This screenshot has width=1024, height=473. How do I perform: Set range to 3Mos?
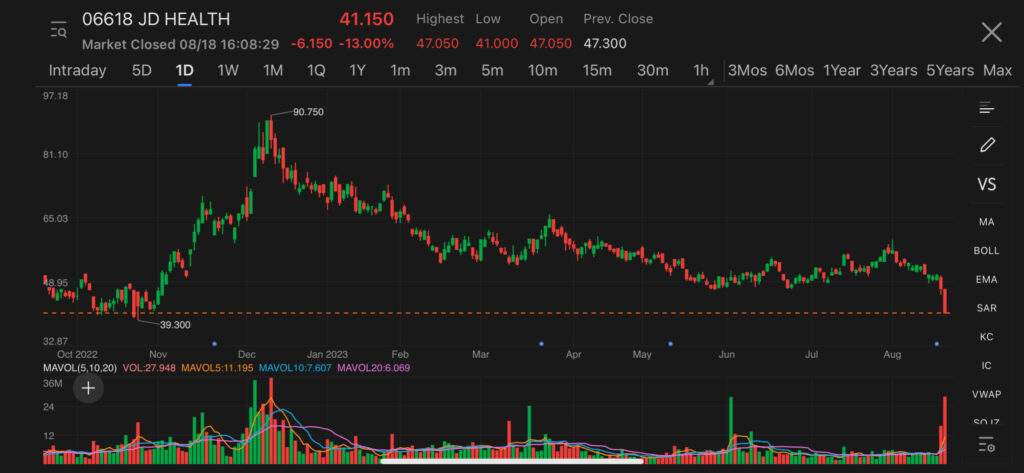(x=747, y=71)
